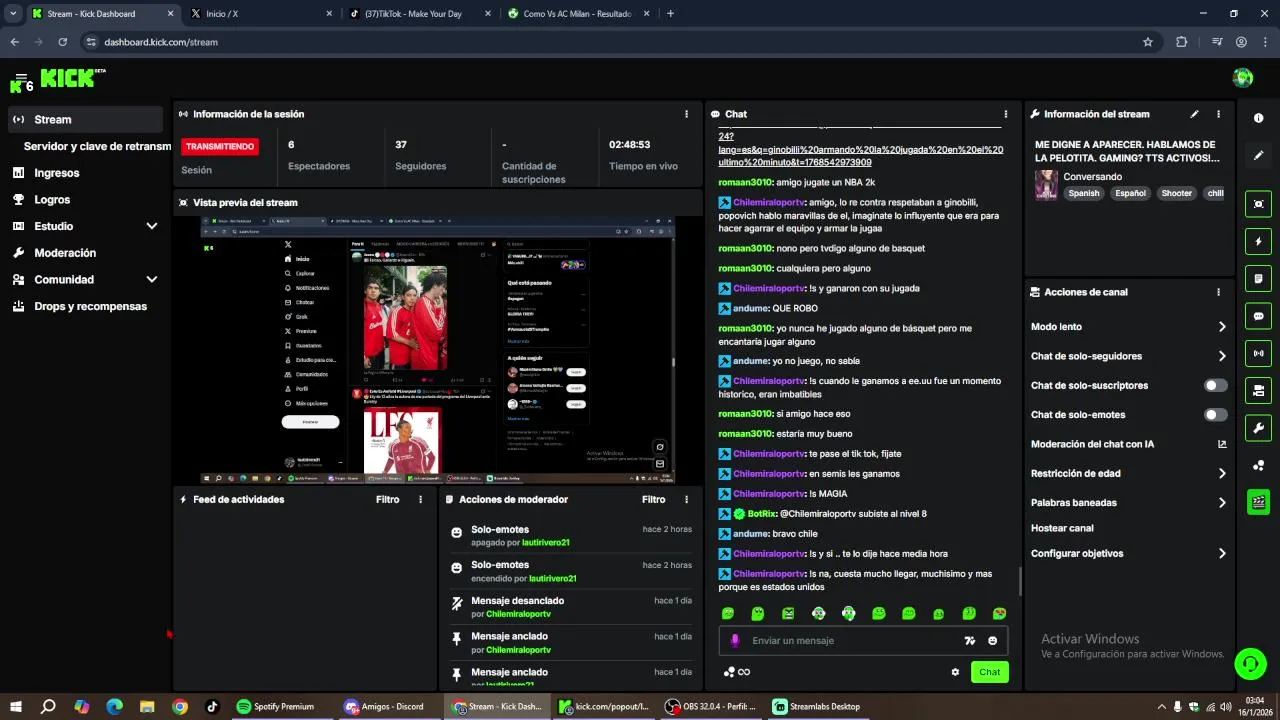Screen dimensions: 1280x720
Task: Open Streamlabs Desktop from the taskbar
Action: [817, 706]
